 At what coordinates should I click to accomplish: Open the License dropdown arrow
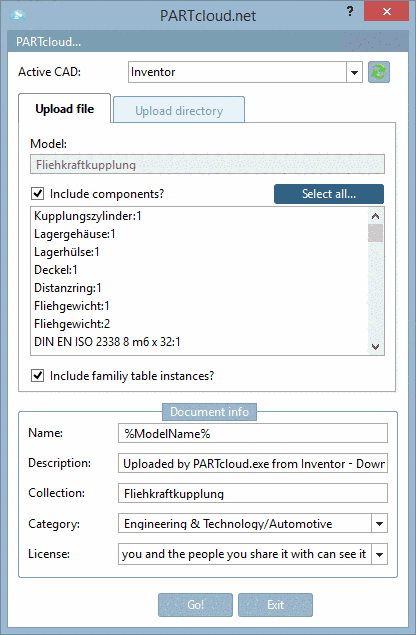click(x=380, y=554)
